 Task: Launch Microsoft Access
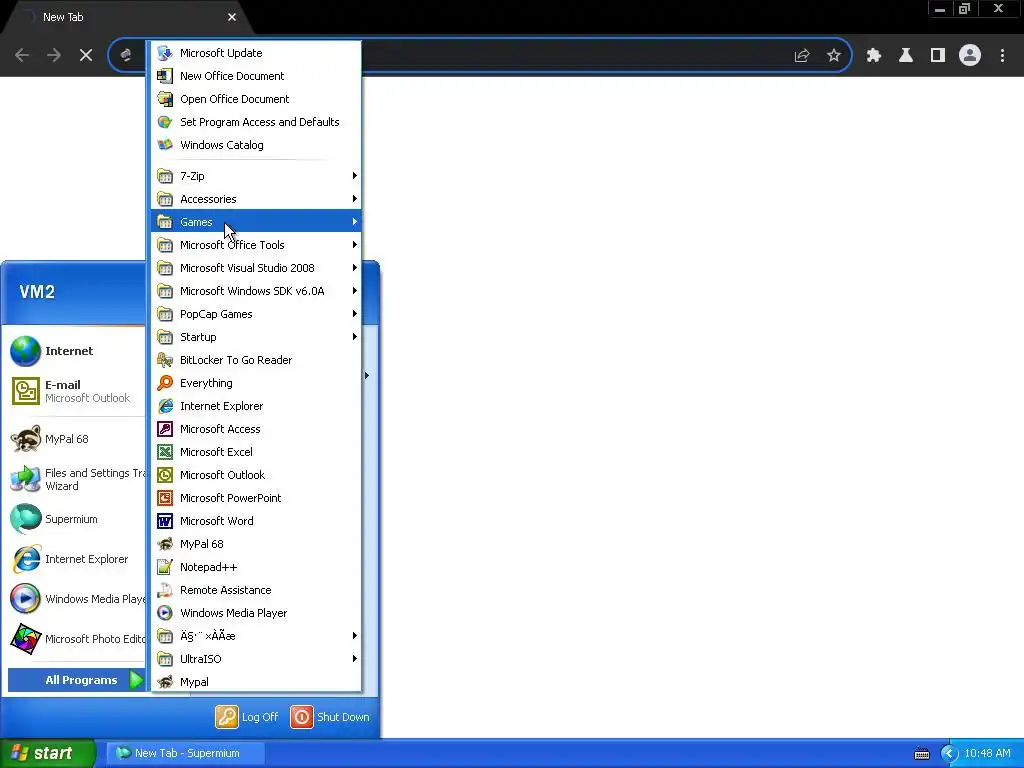click(256, 429)
